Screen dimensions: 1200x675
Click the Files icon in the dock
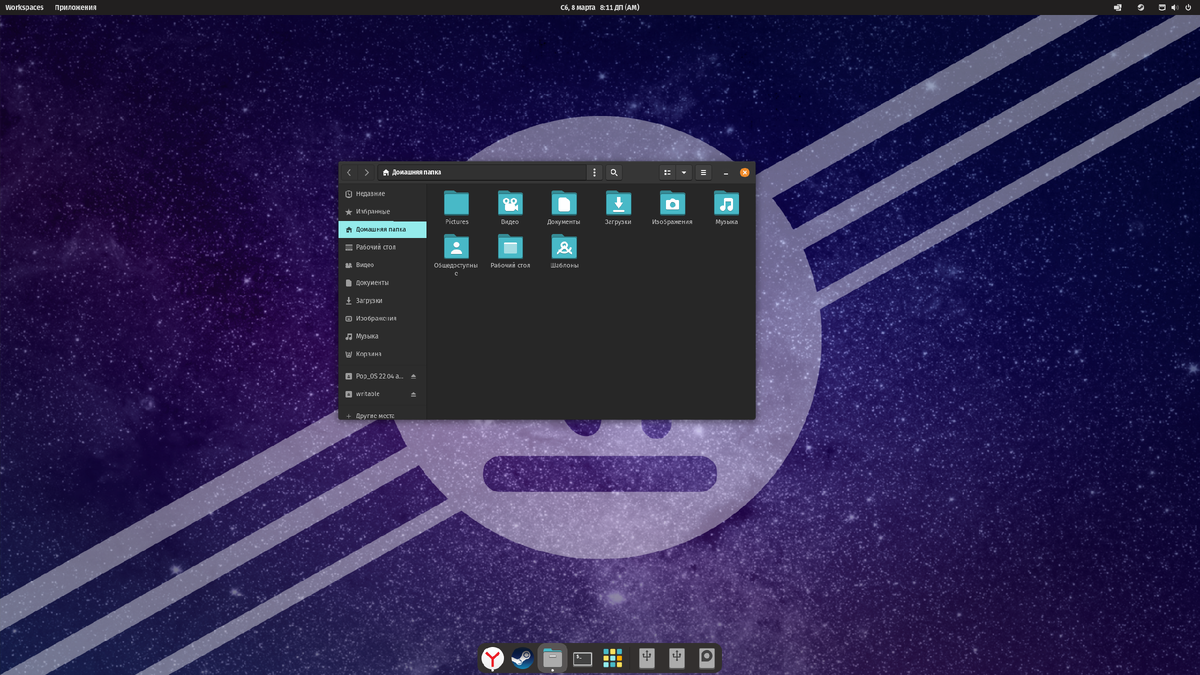(x=552, y=658)
